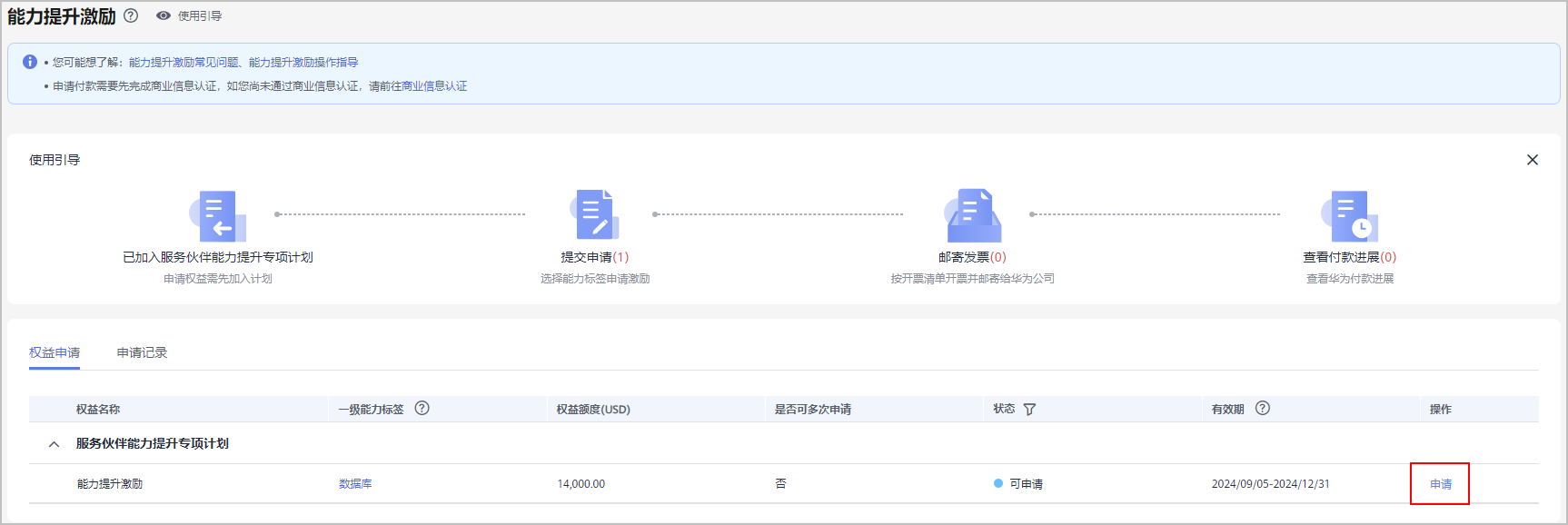Click the 操作 column header
1568x525 pixels.
pyautogui.click(x=1441, y=410)
